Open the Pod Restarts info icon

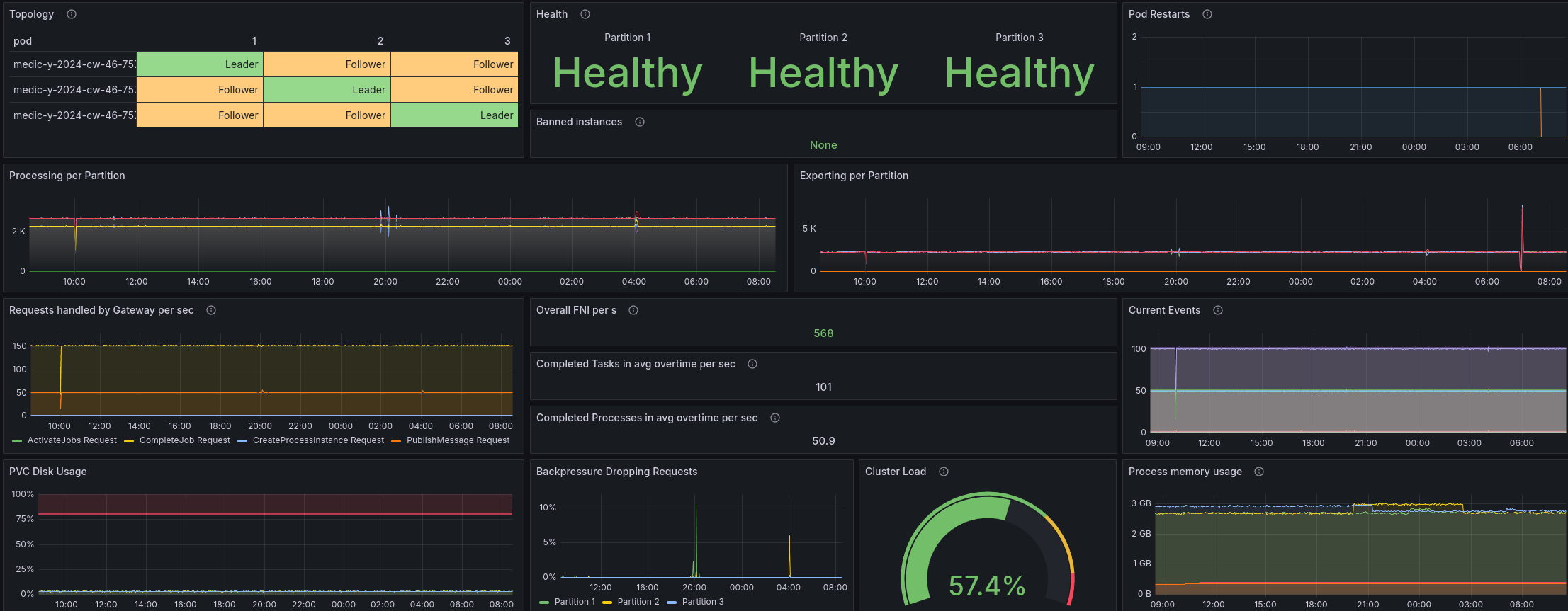(1207, 14)
